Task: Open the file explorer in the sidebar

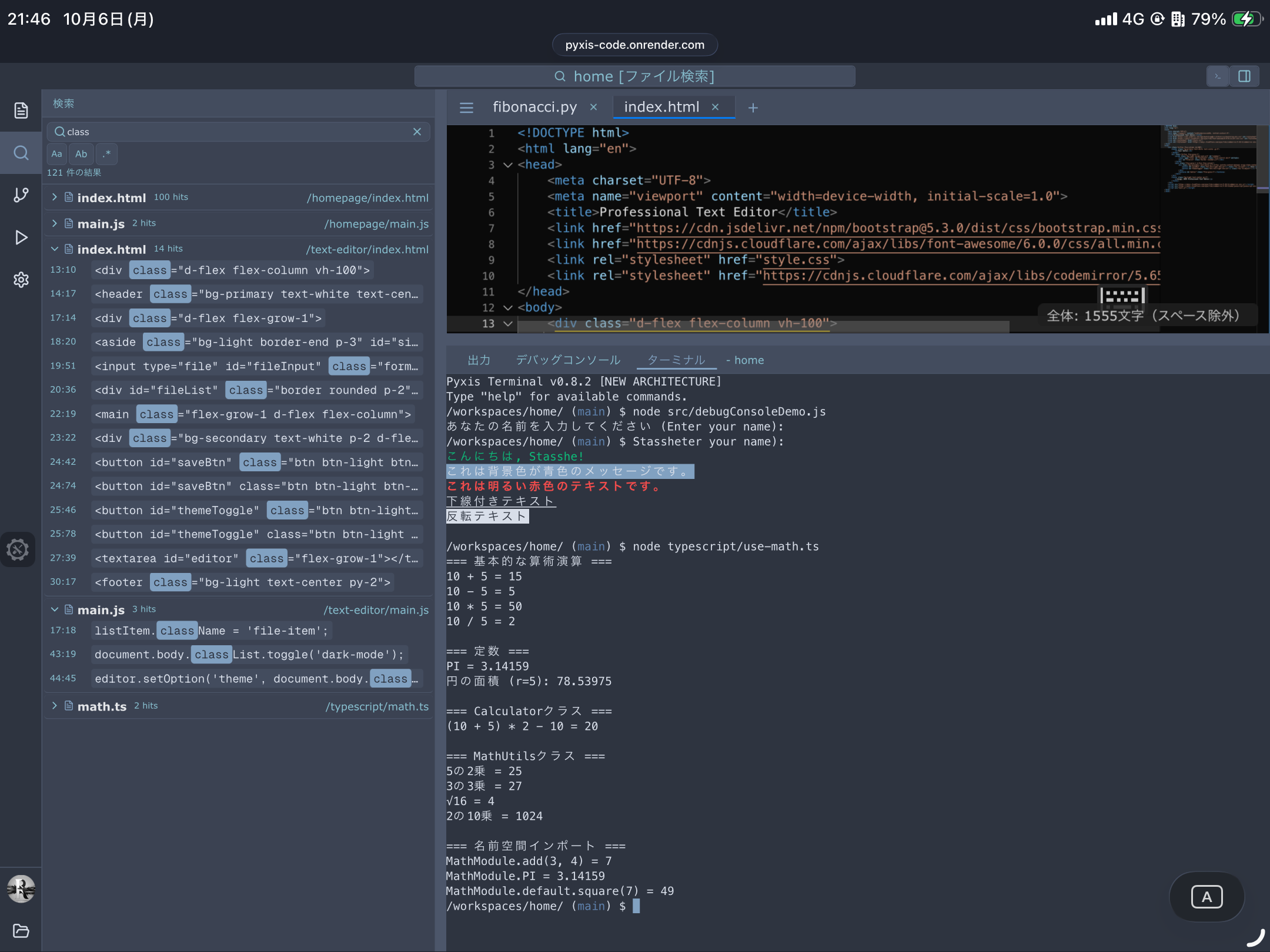Action: [21, 110]
